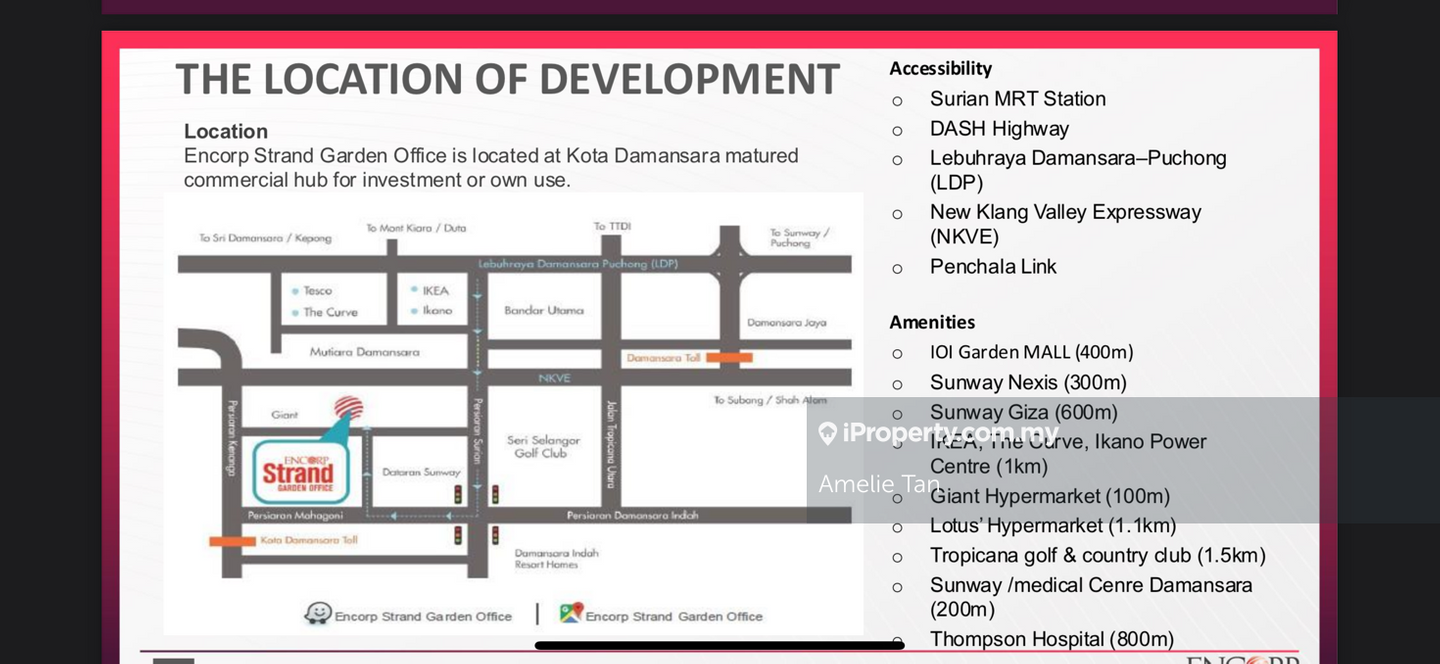Select the blue dot beside IKEA
1440x664 pixels.
pyautogui.click(x=413, y=290)
